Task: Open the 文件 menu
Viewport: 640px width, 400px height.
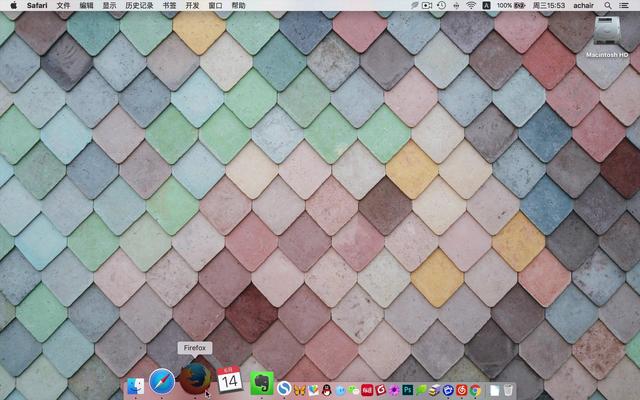Action: coord(63,5)
